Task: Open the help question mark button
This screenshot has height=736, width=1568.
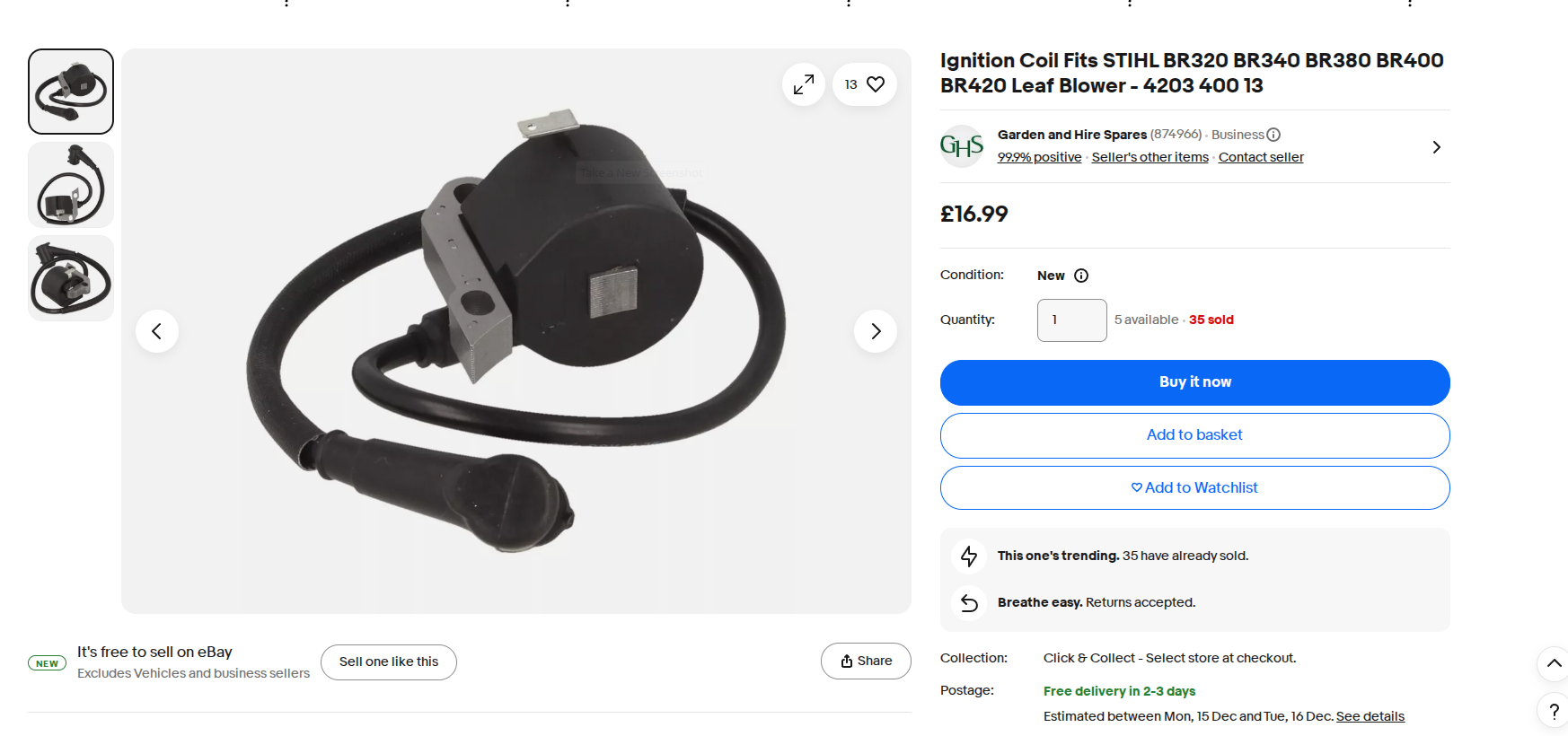Action: pyautogui.click(x=1554, y=711)
